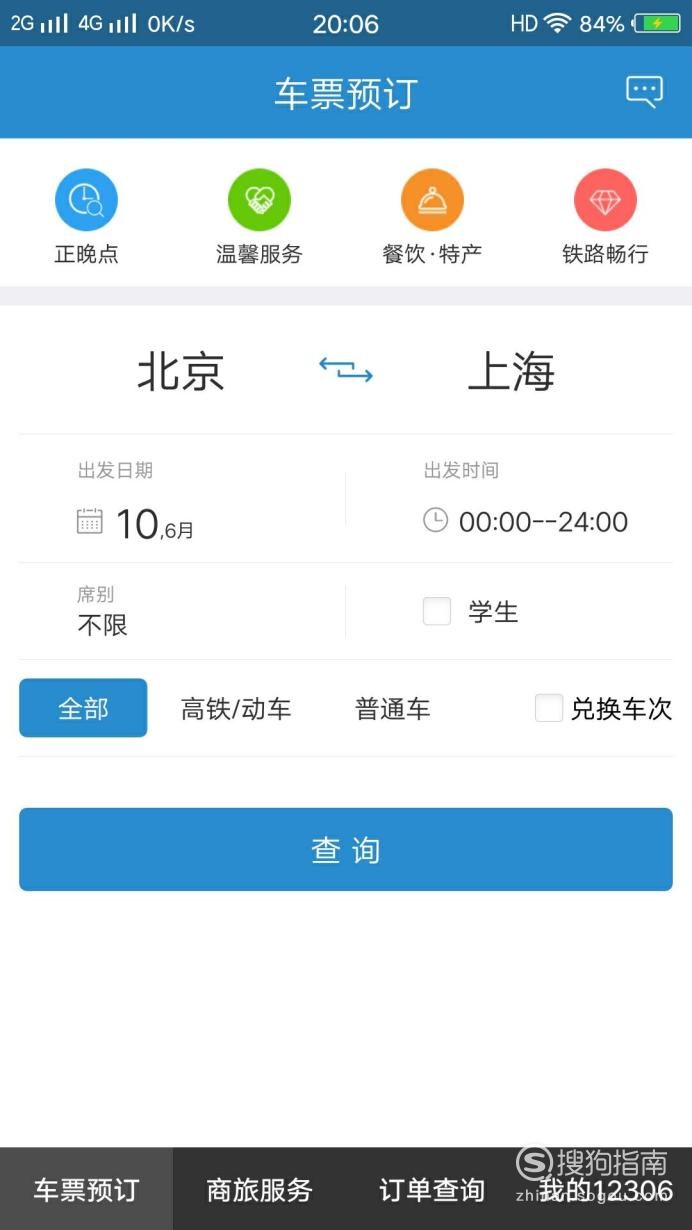Enable the 兑换车次 checkbox
Screen dimensions: 692x1230
(x=549, y=708)
